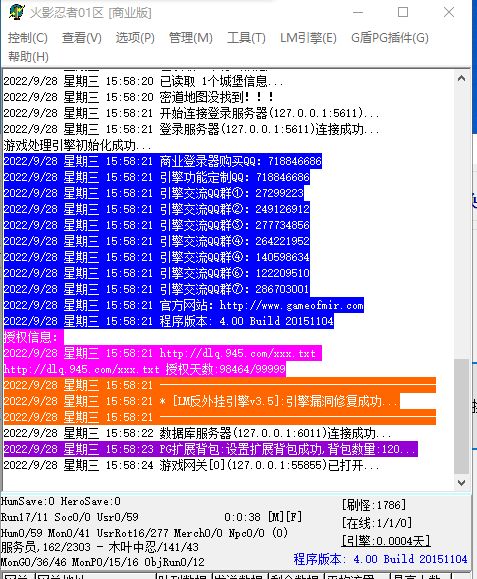This screenshot has height=579, width=477.
Task: Click the 引擎交流QQ群② 249126912 line
Action: [x=157, y=209]
